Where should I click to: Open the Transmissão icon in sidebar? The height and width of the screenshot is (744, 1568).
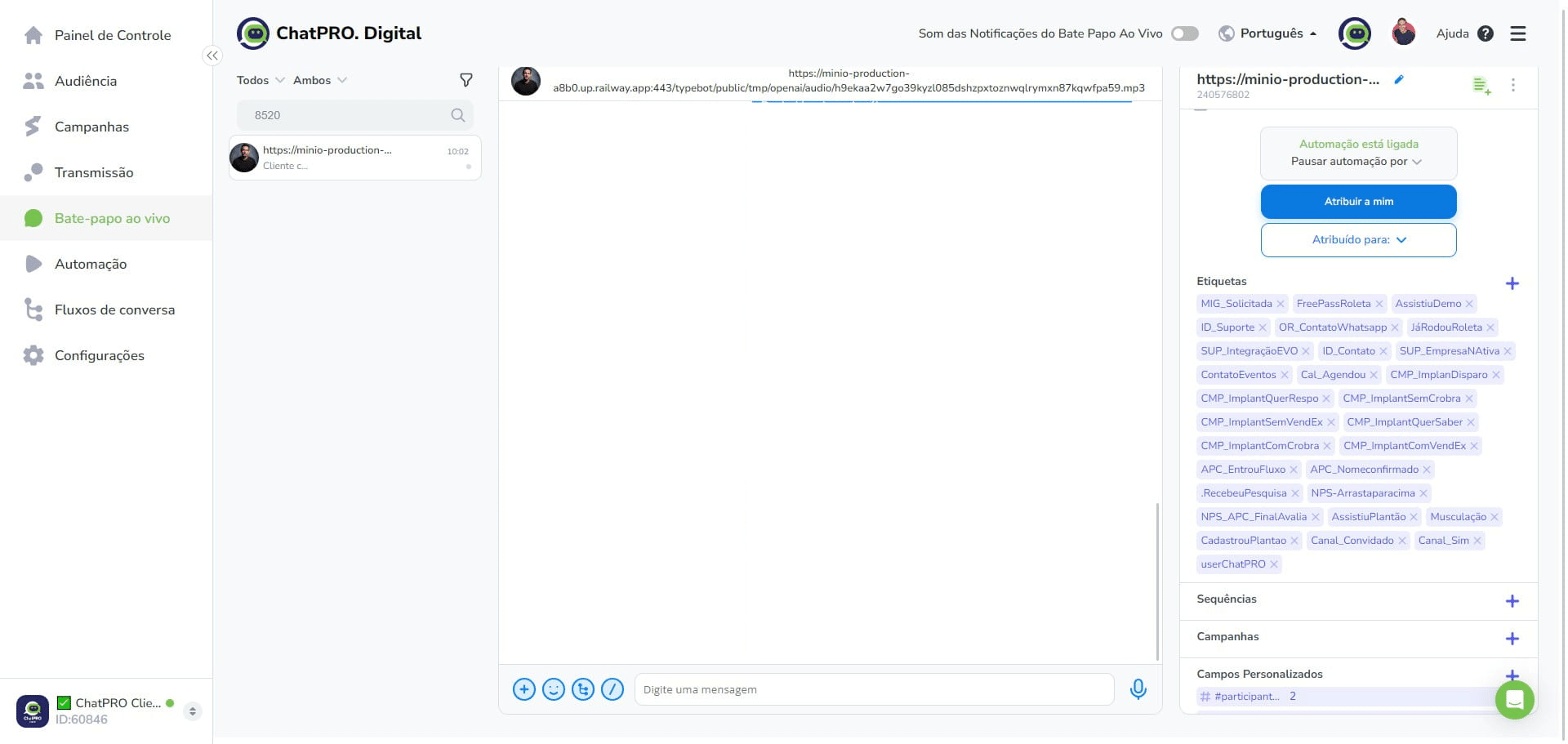pyautogui.click(x=33, y=172)
